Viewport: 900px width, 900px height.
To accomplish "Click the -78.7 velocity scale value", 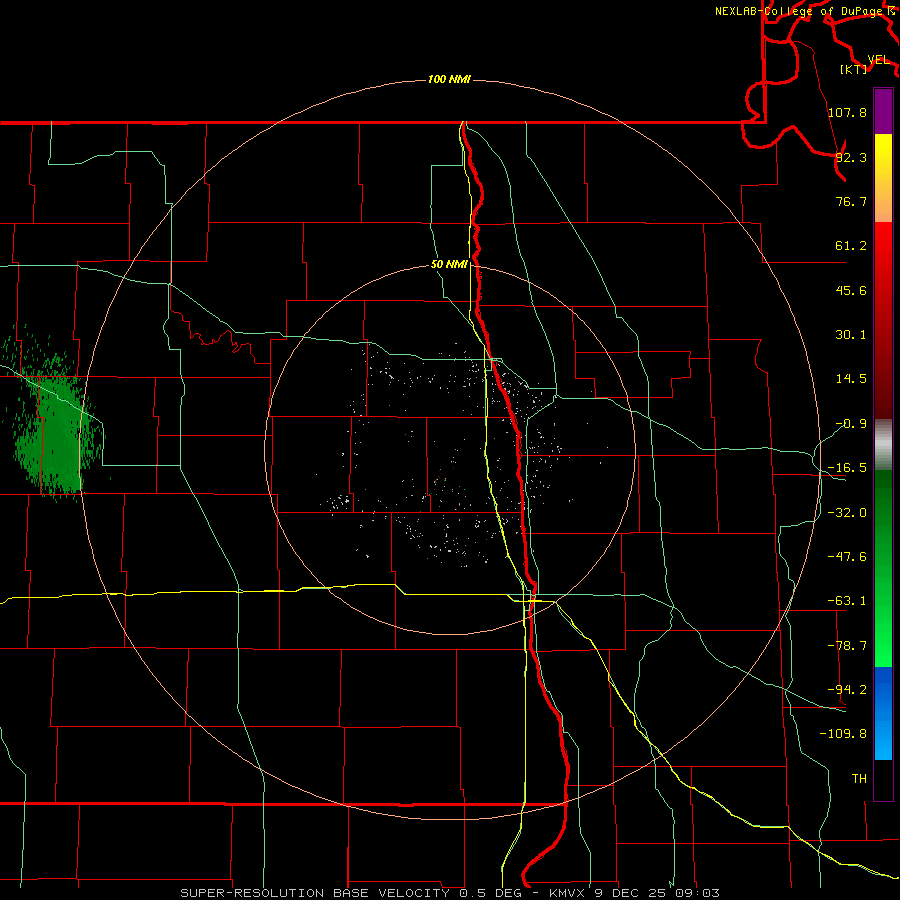I will pyautogui.click(x=847, y=646).
